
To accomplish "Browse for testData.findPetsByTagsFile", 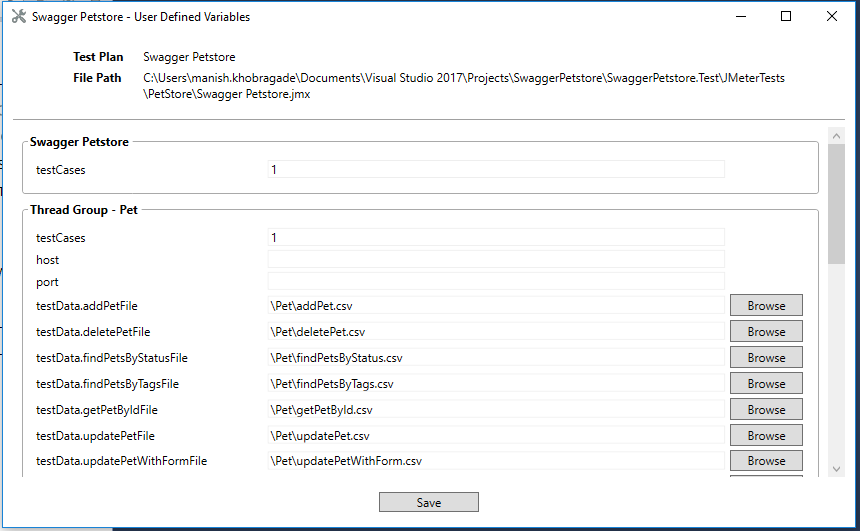I will pyautogui.click(x=766, y=383).
